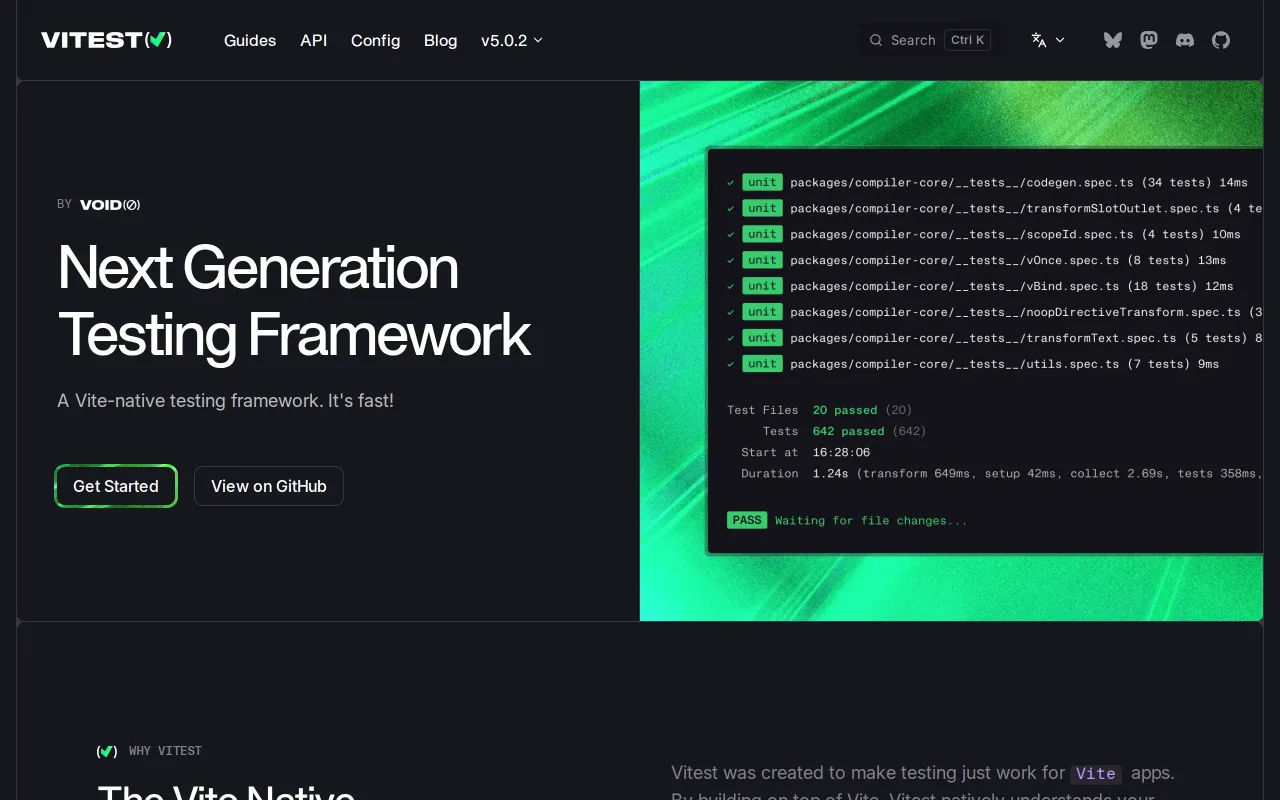Image resolution: width=1280 pixels, height=800 pixels.
Task: Open the Discord server icon
Action: [1185, 40]
